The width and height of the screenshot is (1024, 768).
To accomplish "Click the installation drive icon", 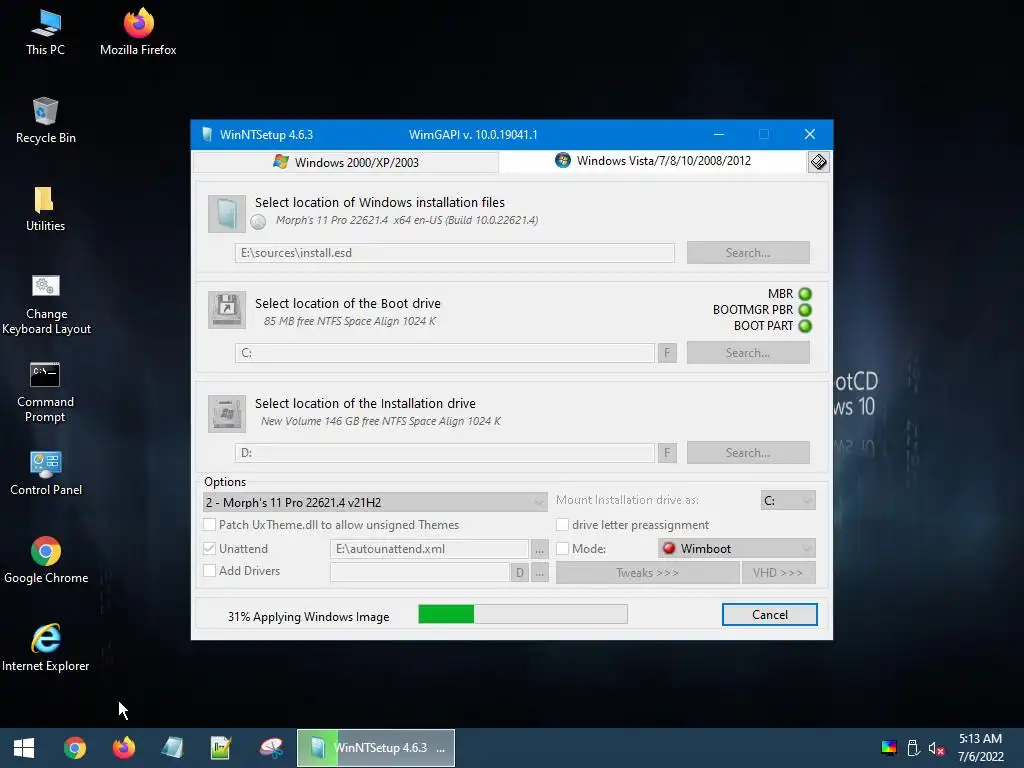I will coord(227,413).
